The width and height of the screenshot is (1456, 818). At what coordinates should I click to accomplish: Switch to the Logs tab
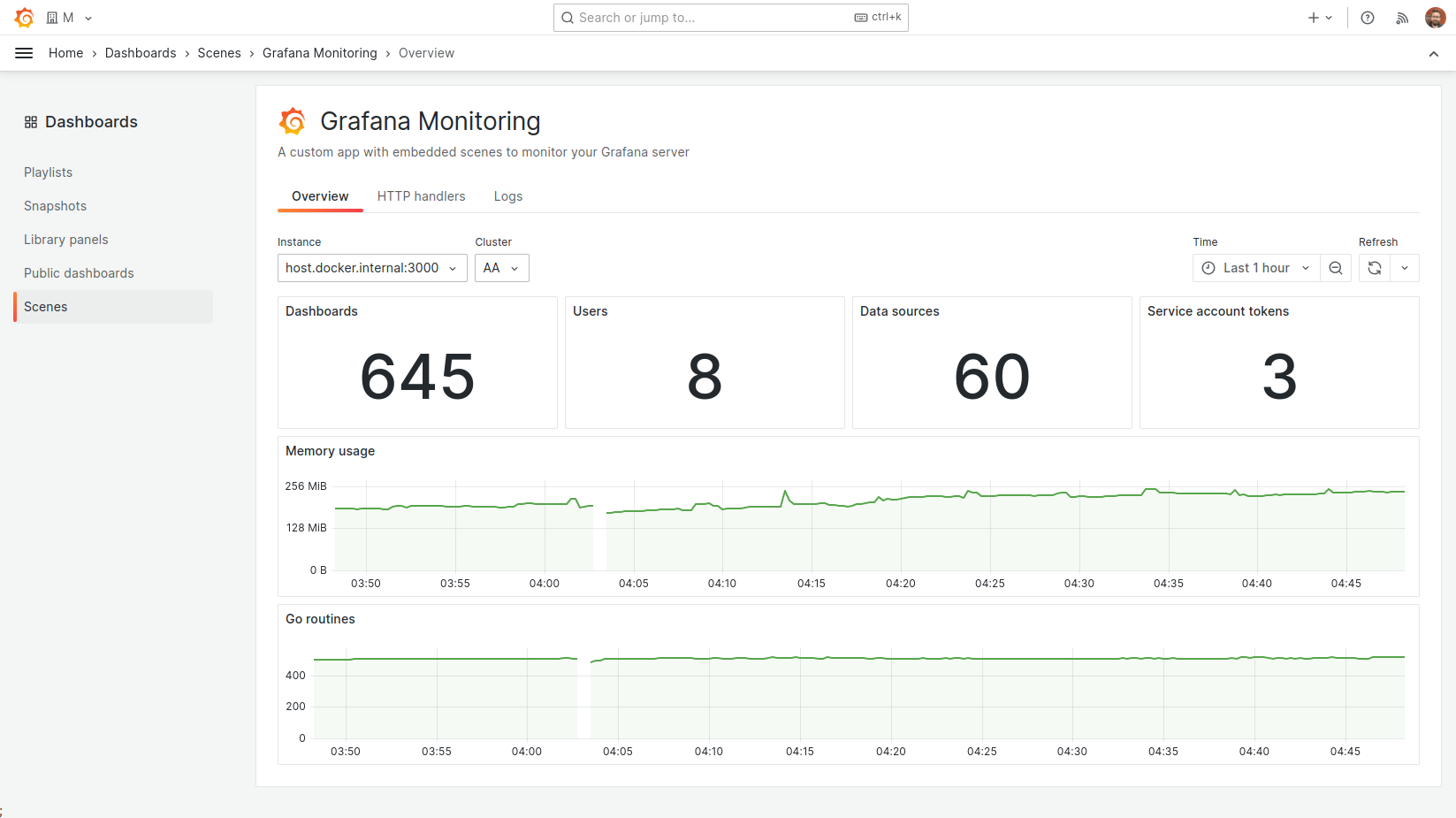507,195
